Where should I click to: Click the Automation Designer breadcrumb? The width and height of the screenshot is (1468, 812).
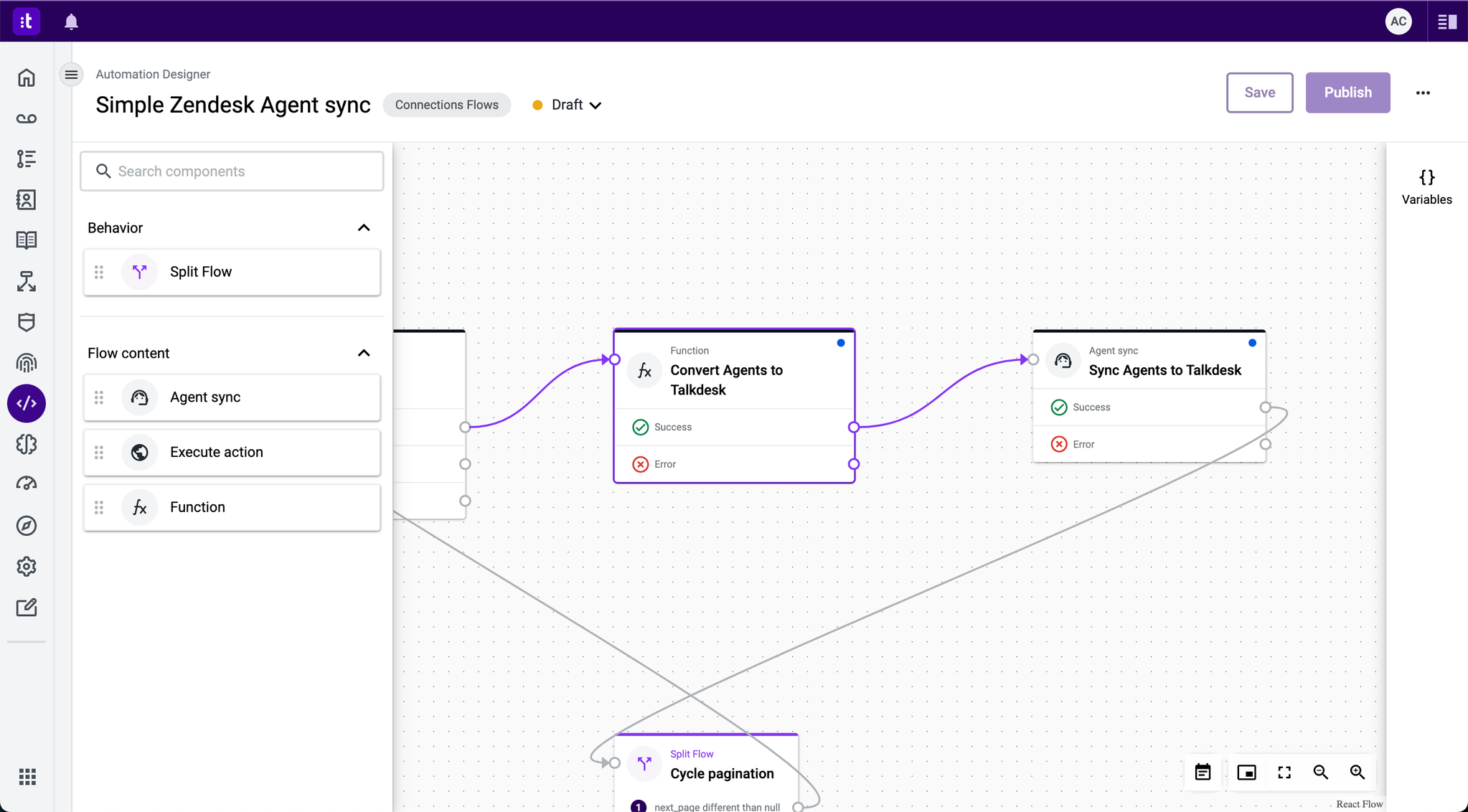click(x=153, y=74)
